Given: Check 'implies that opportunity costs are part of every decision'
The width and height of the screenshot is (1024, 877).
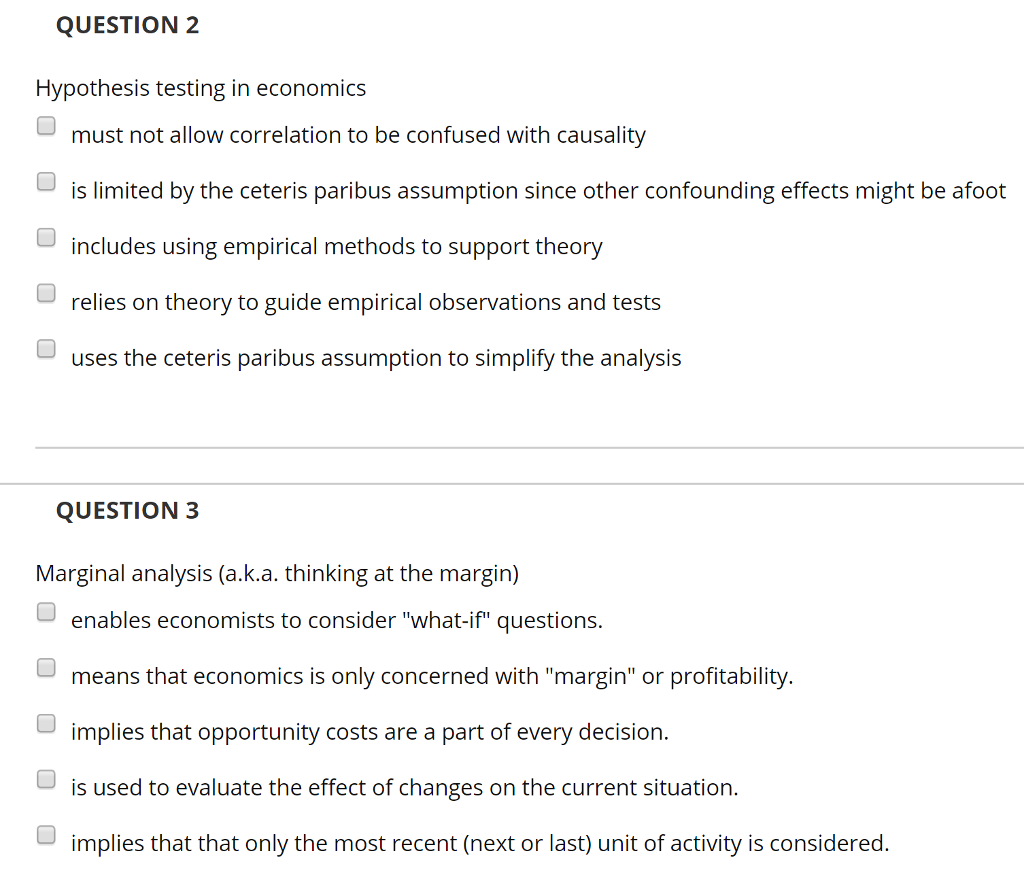Looking at the screenshot, I should (46, 722).
